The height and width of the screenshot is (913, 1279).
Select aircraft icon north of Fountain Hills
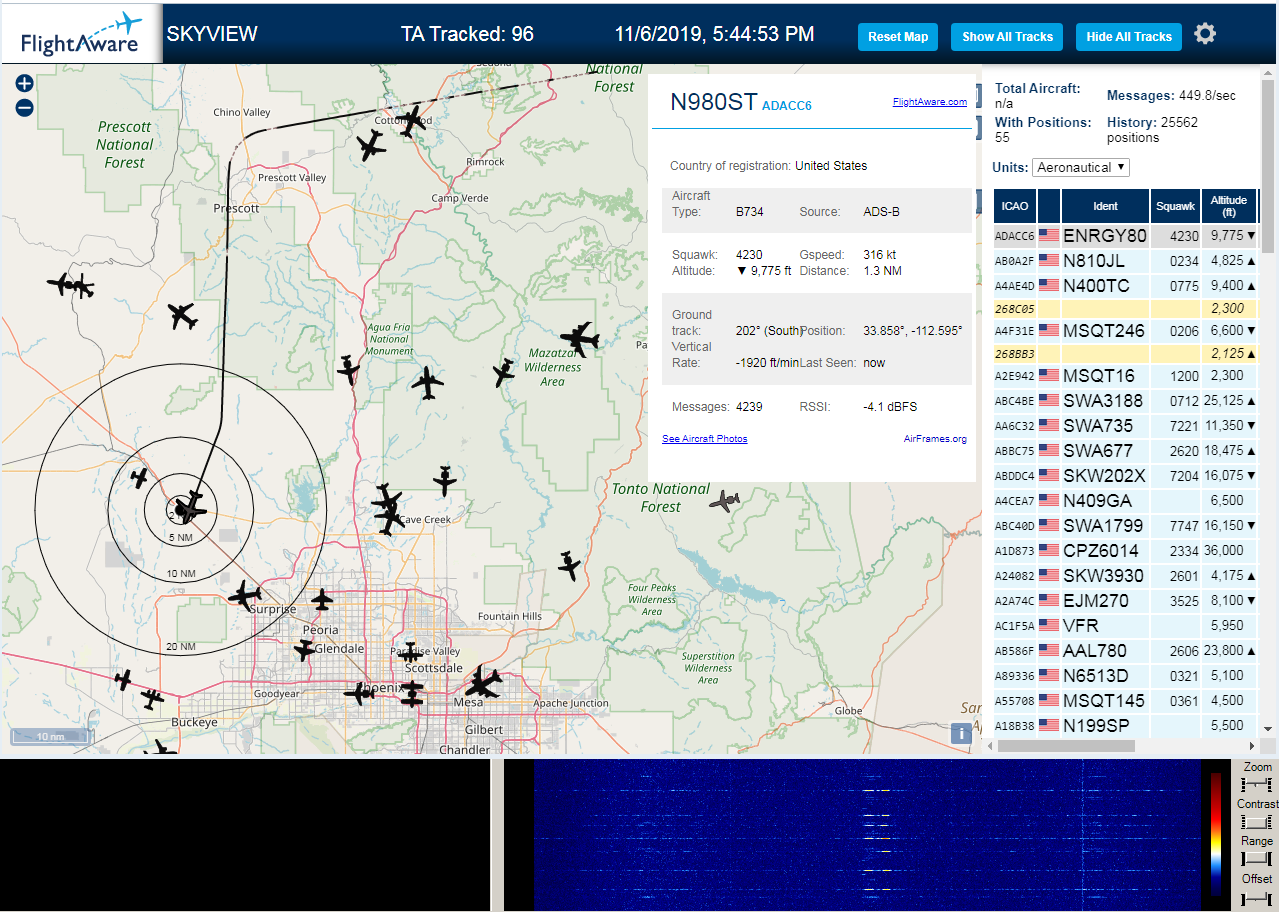(x=569, y=566)
